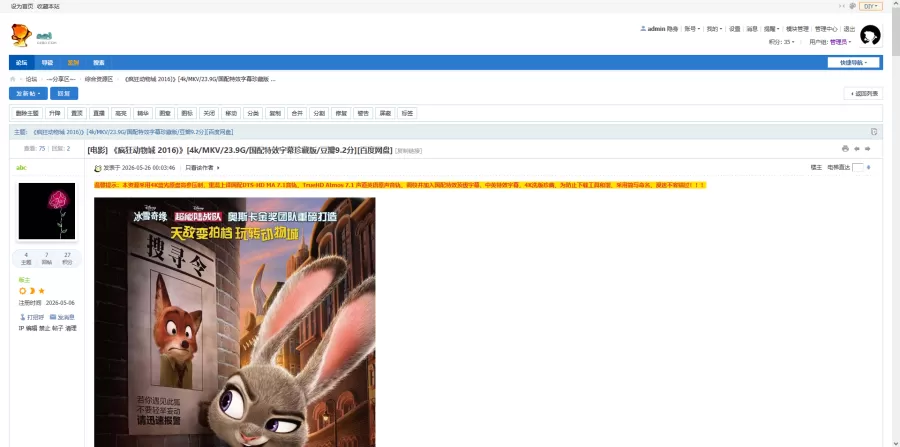Image resolution: width=900 pixels, height=447 pixels.
Task: Click the admin user icon
Action: click(643, 29)
